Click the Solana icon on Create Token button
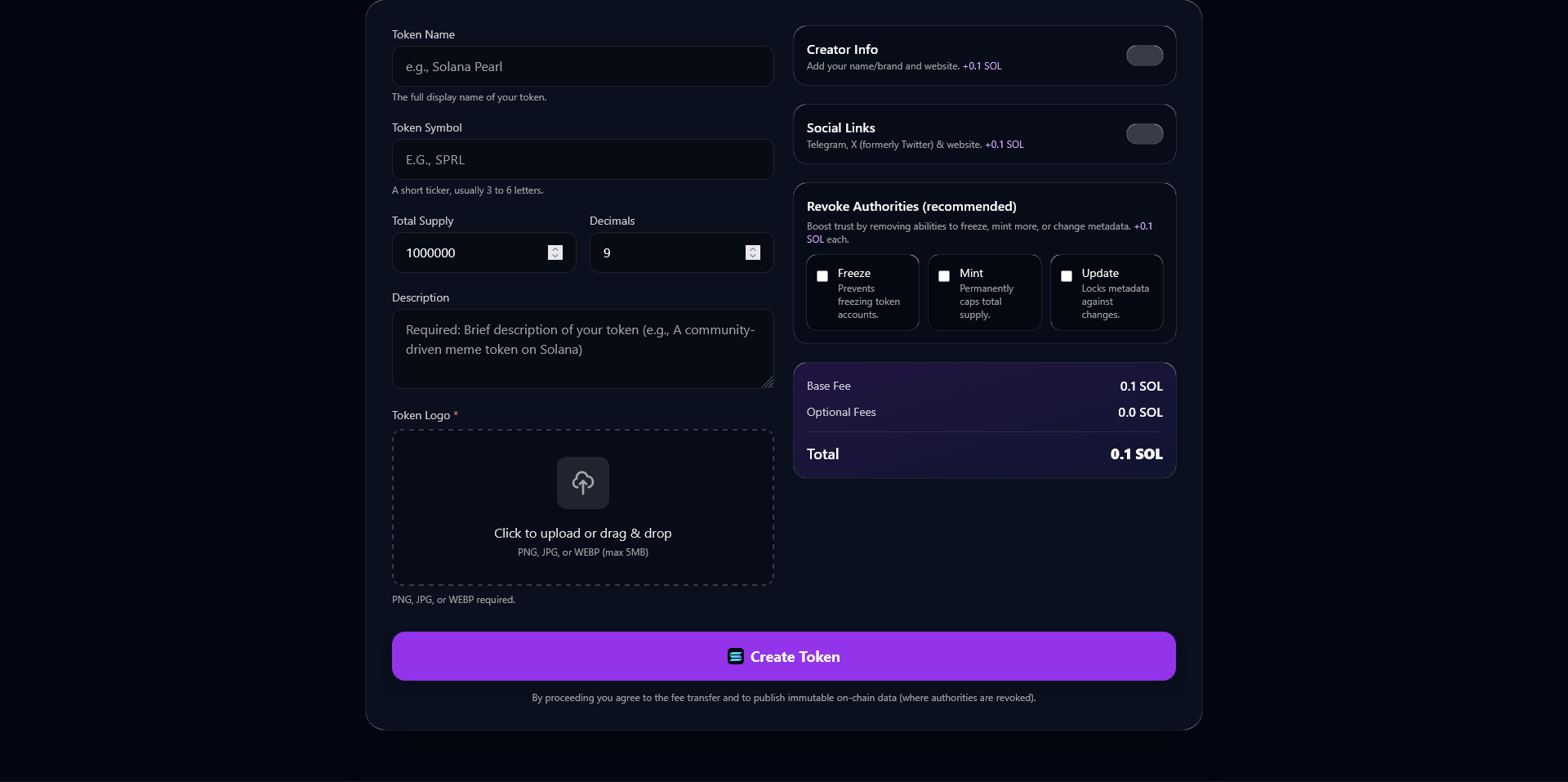 (x=735, y=656)
